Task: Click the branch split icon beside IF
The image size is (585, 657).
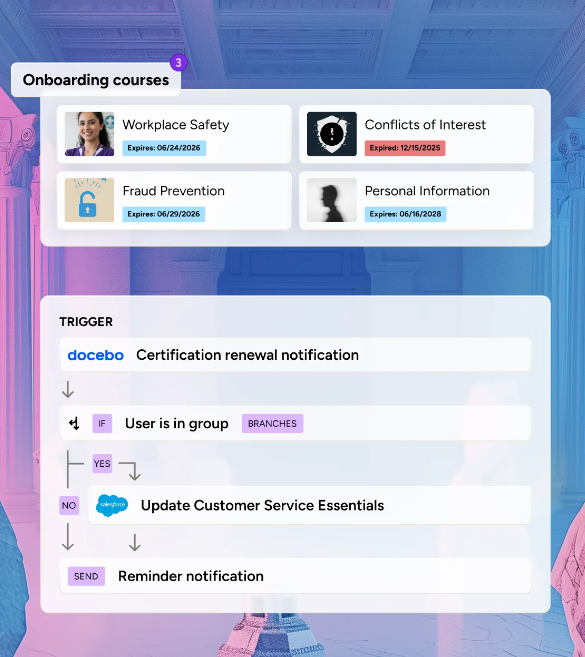Action: pos(75,424)
